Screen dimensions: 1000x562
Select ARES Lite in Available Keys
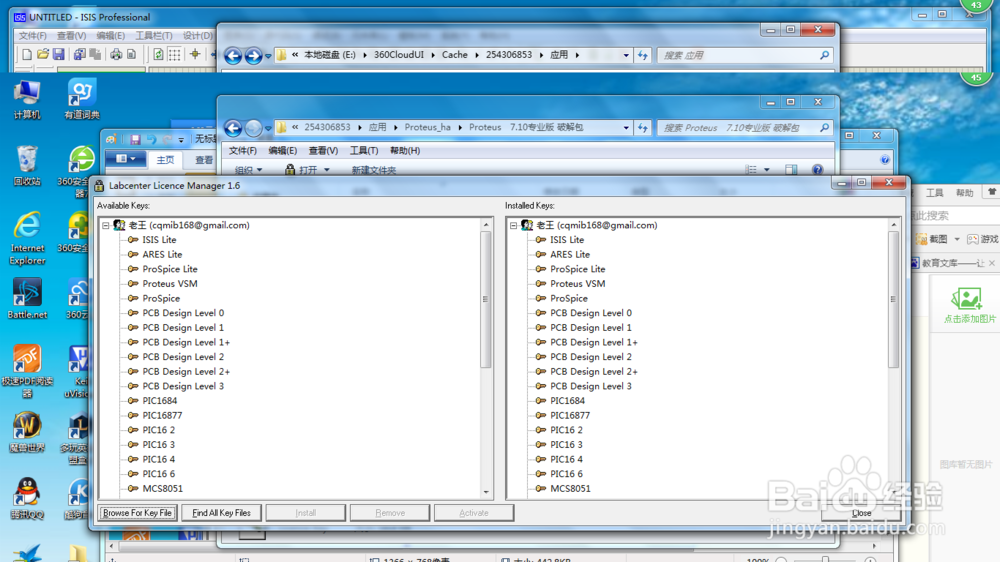pos(162,255)
